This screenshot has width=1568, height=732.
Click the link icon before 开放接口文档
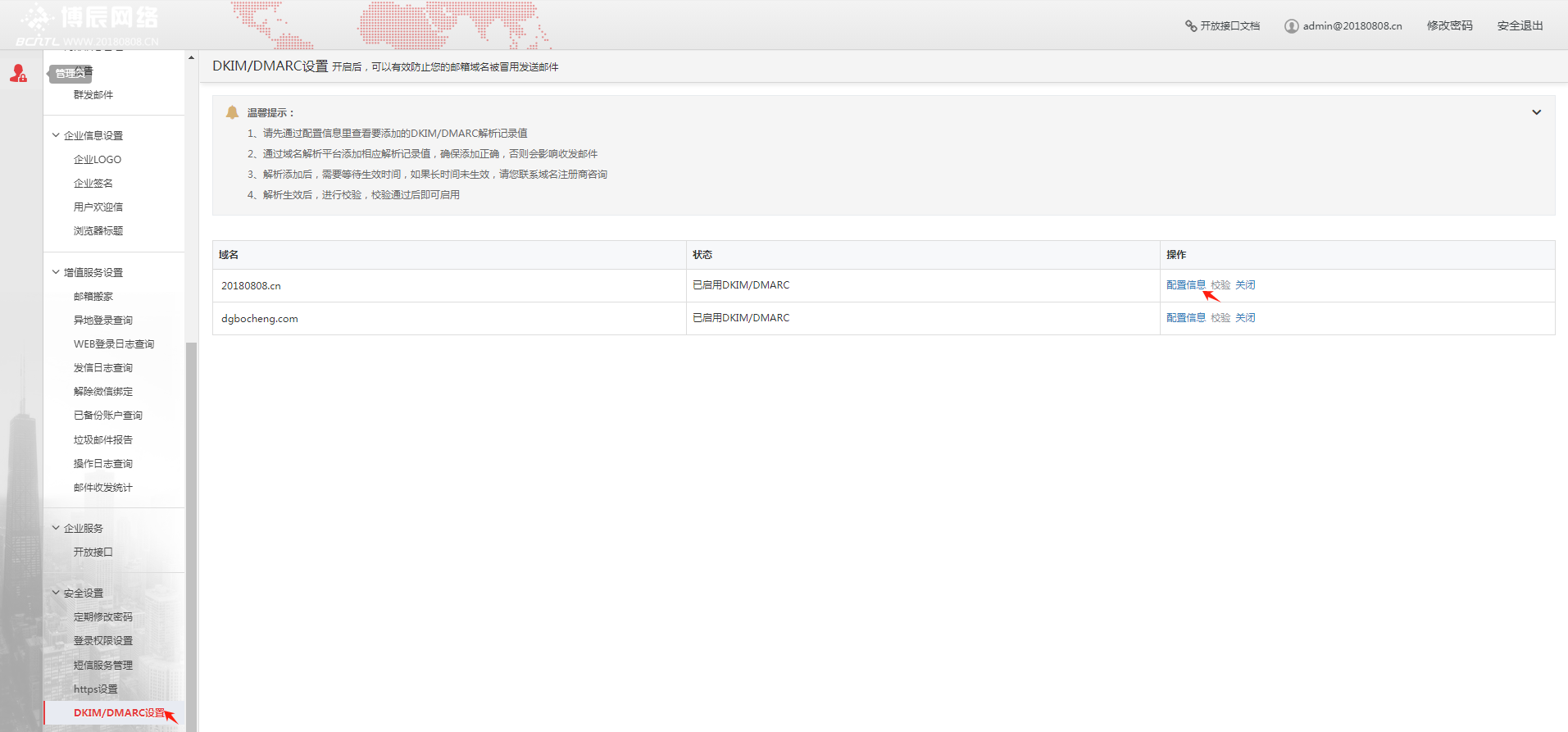tap(1190, 26)
